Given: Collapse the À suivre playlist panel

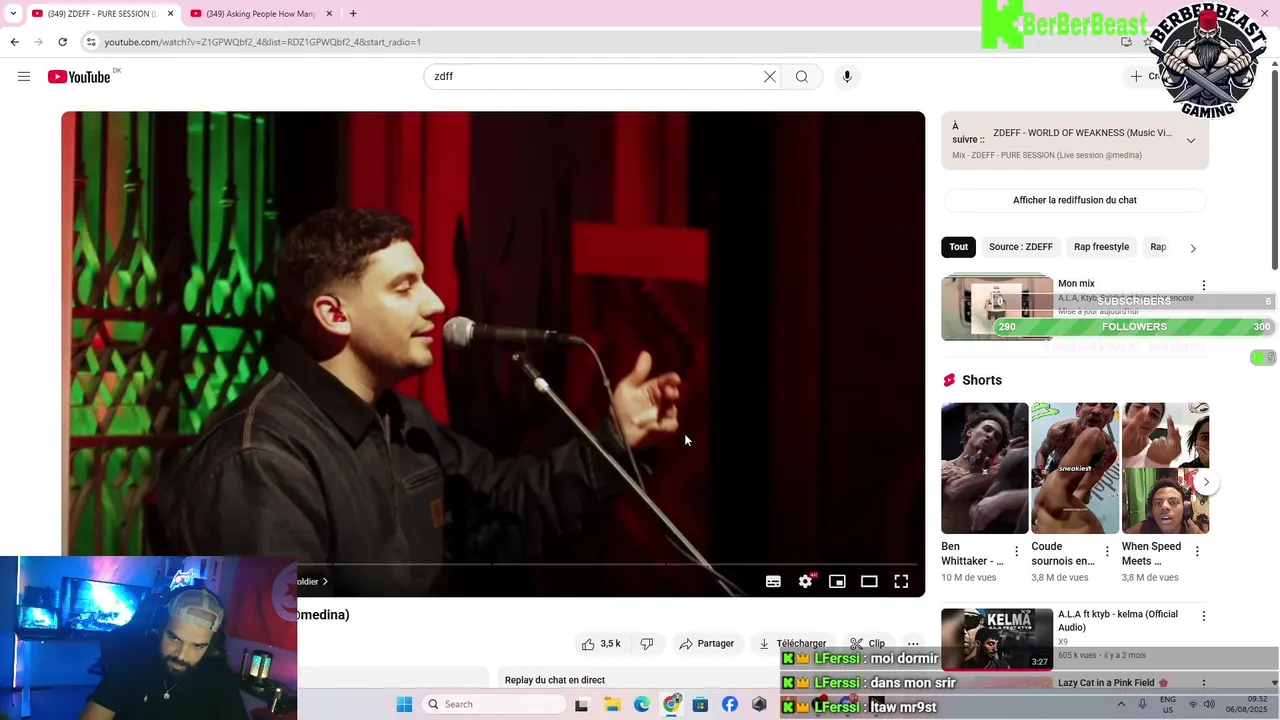Looking at the screenshot, I should point(1191,141).
